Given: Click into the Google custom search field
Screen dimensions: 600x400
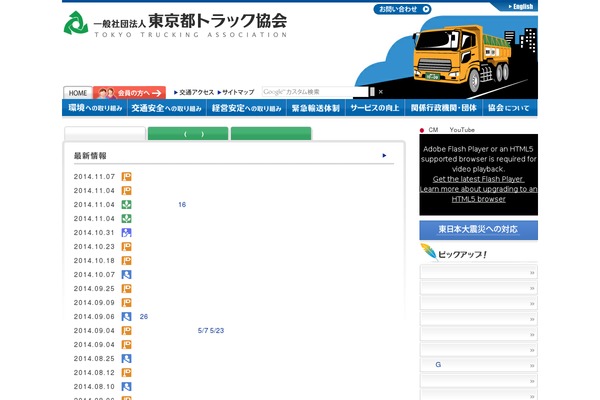Looking at the screenshot, I should (x=315, y=92).
